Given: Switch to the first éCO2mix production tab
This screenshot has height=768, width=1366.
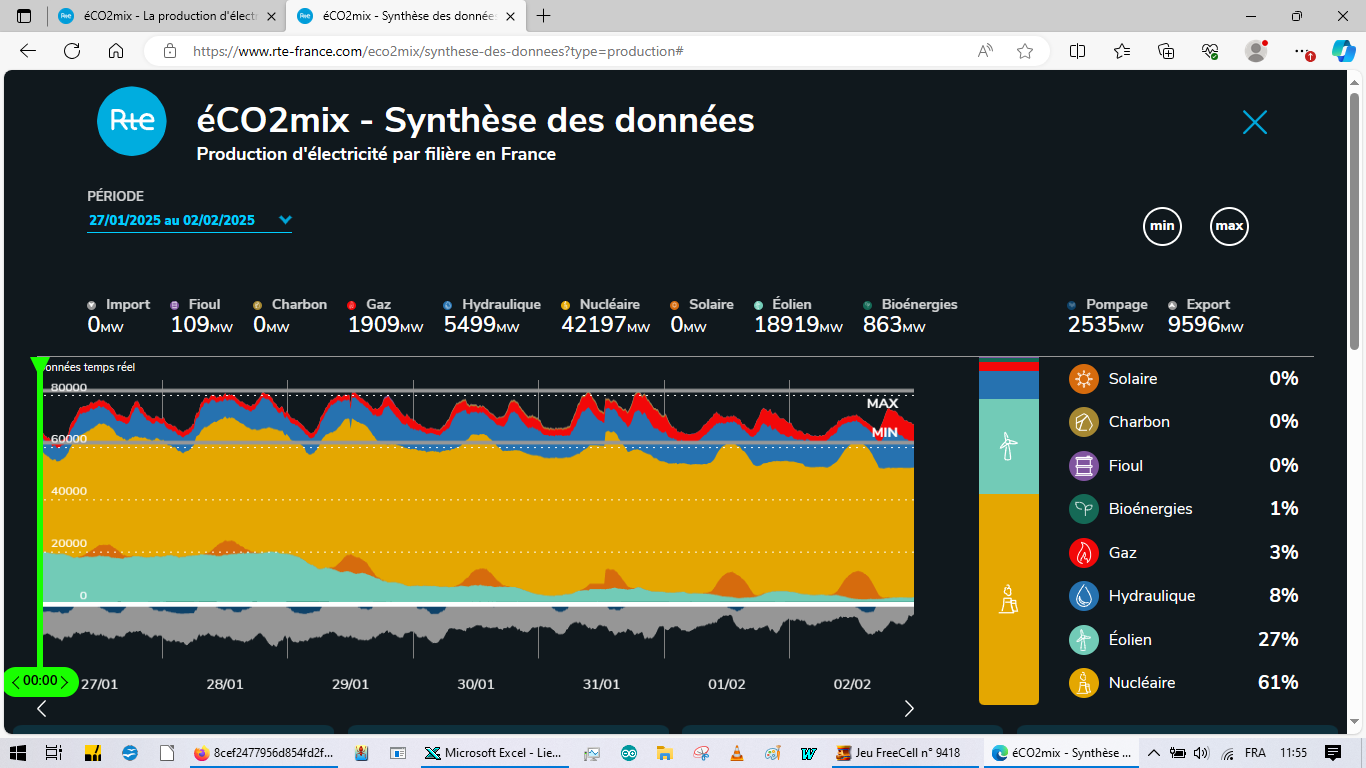Looking at the screenshot, I should point(160,16).
